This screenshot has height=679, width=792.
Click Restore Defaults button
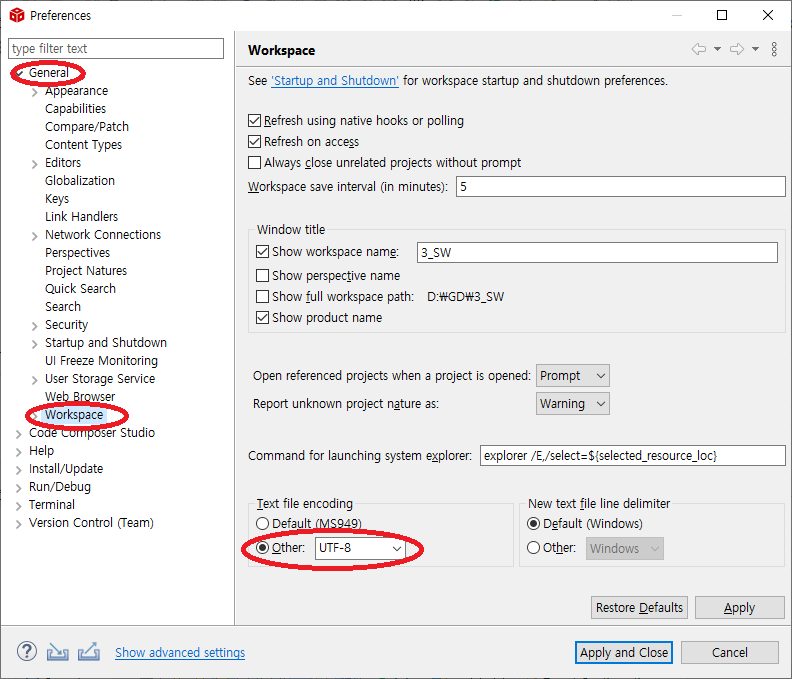639,607
